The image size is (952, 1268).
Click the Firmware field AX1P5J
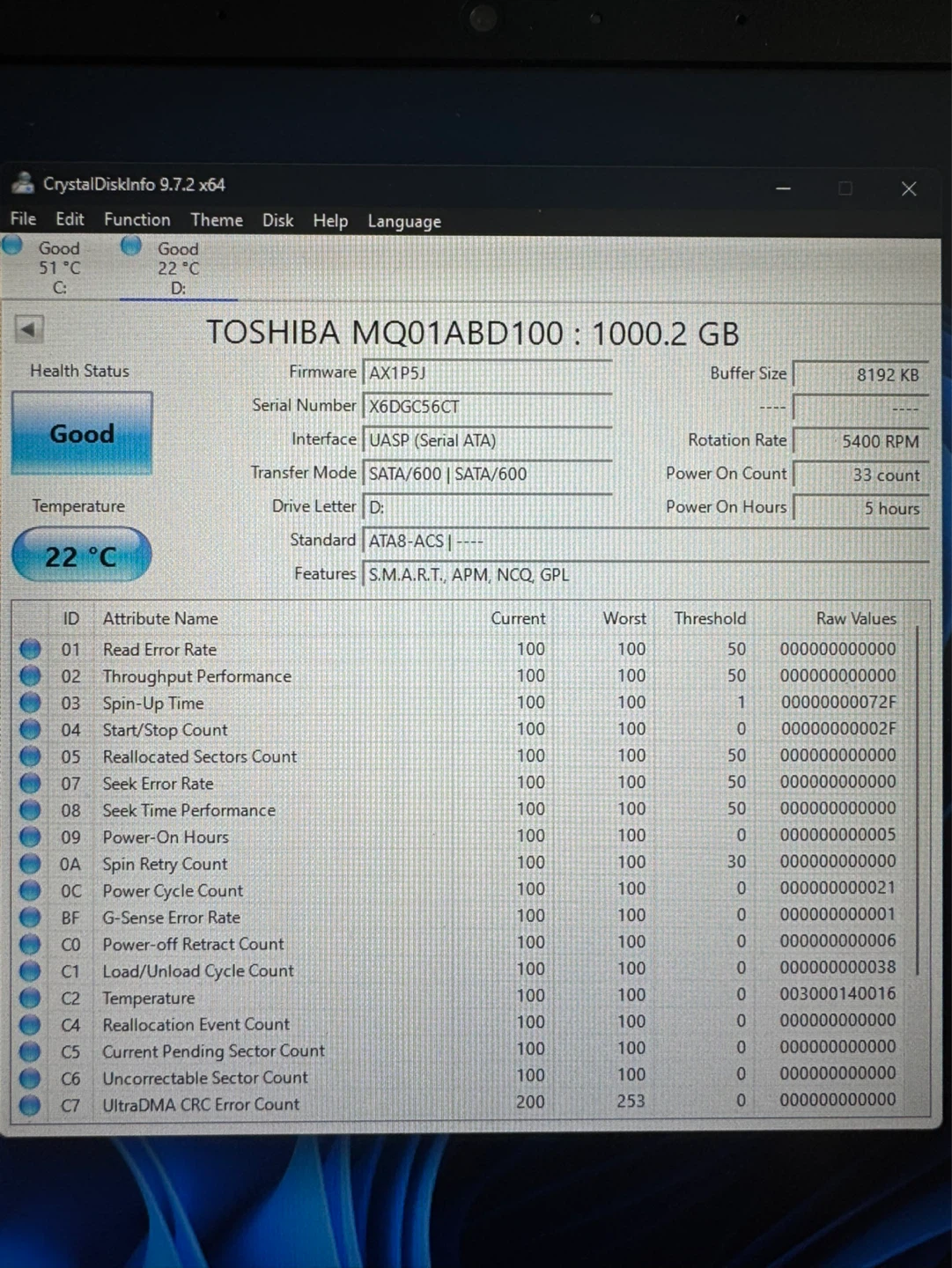[487, 372]
